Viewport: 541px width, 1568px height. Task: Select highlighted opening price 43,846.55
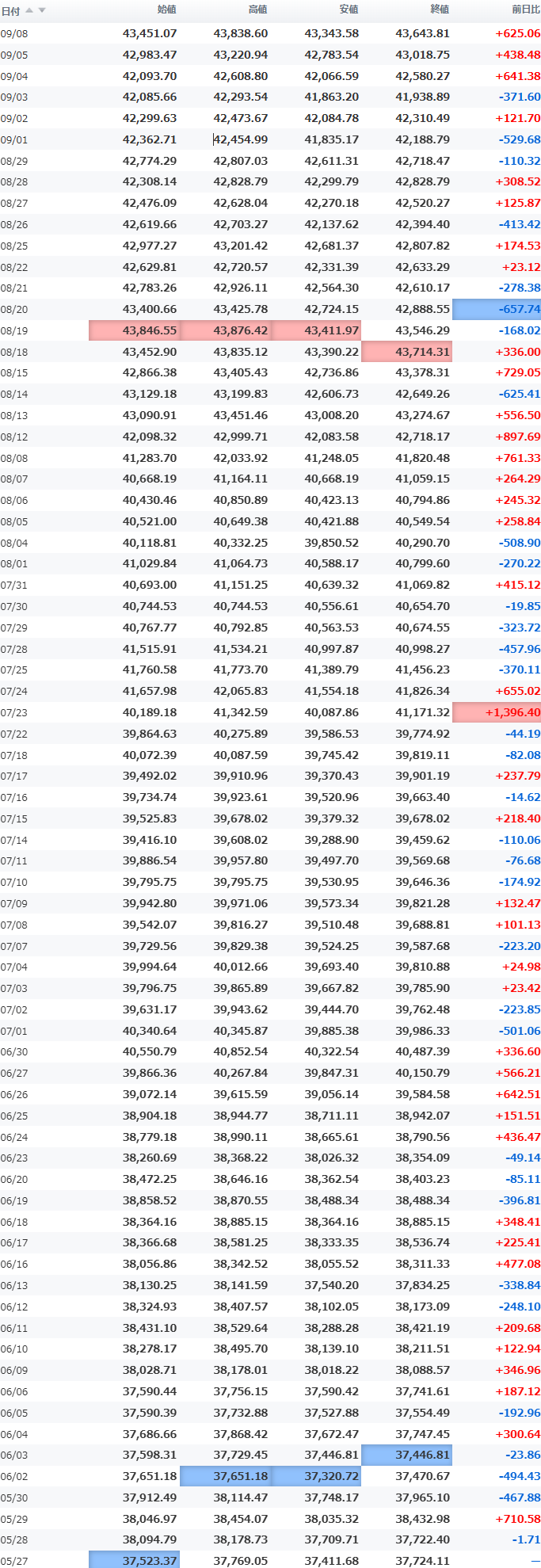134,330
